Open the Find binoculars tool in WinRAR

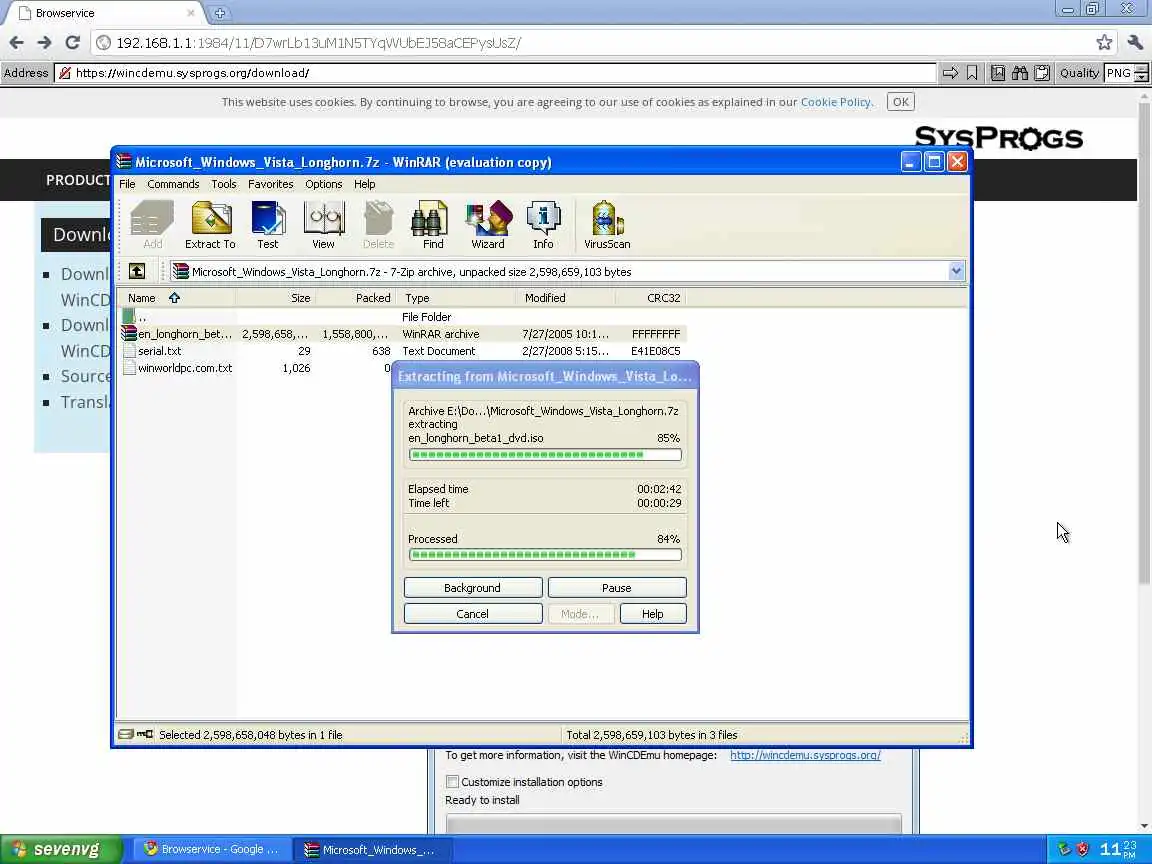click(x=432, y=225)
